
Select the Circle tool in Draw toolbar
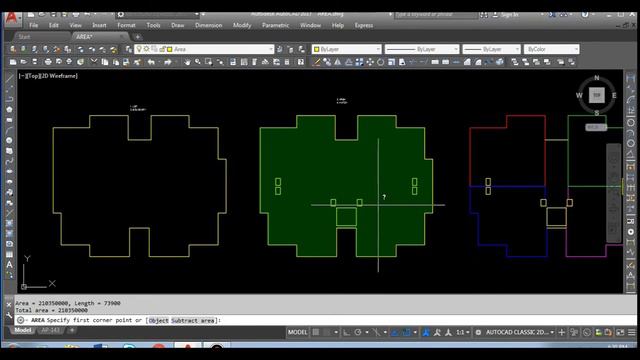(9, 140)
